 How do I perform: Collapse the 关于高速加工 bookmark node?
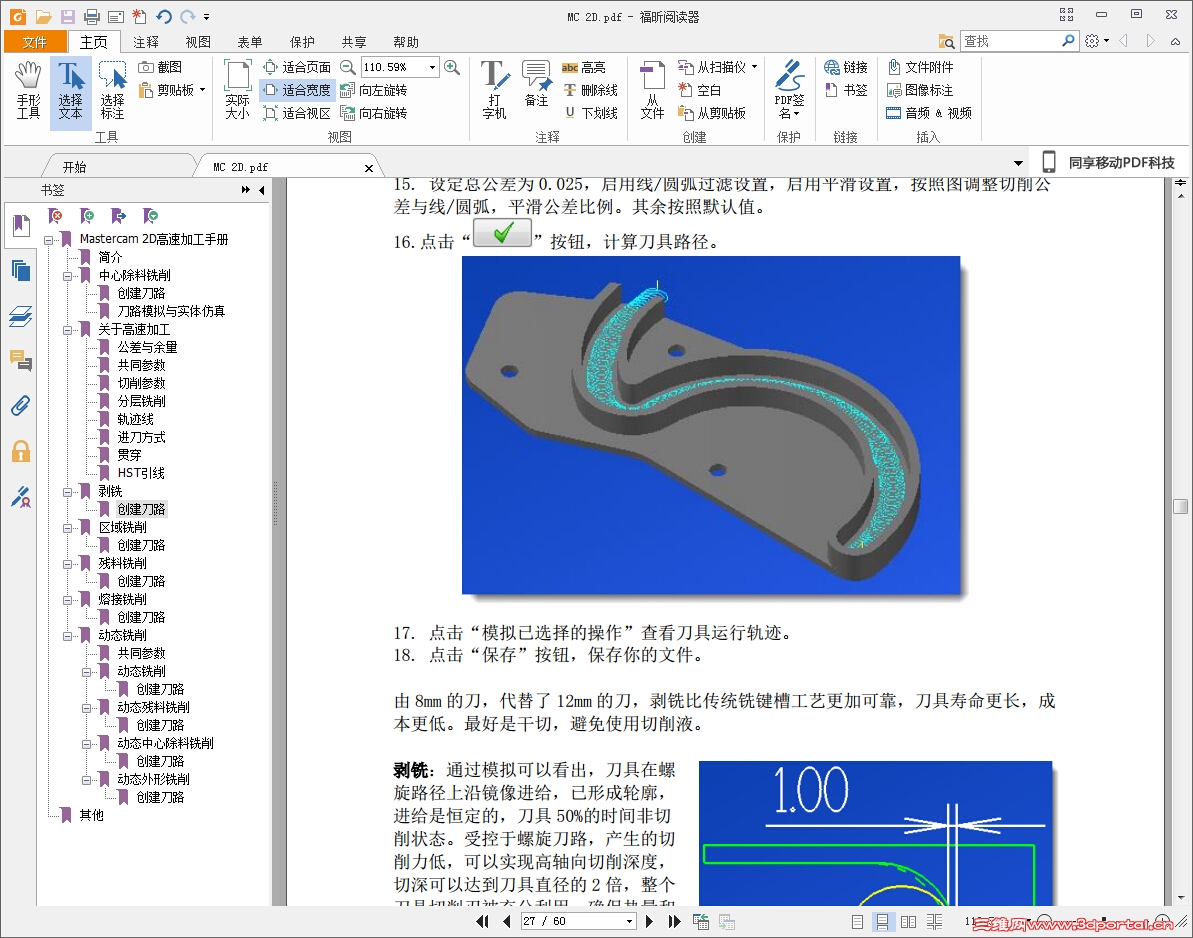68,329
